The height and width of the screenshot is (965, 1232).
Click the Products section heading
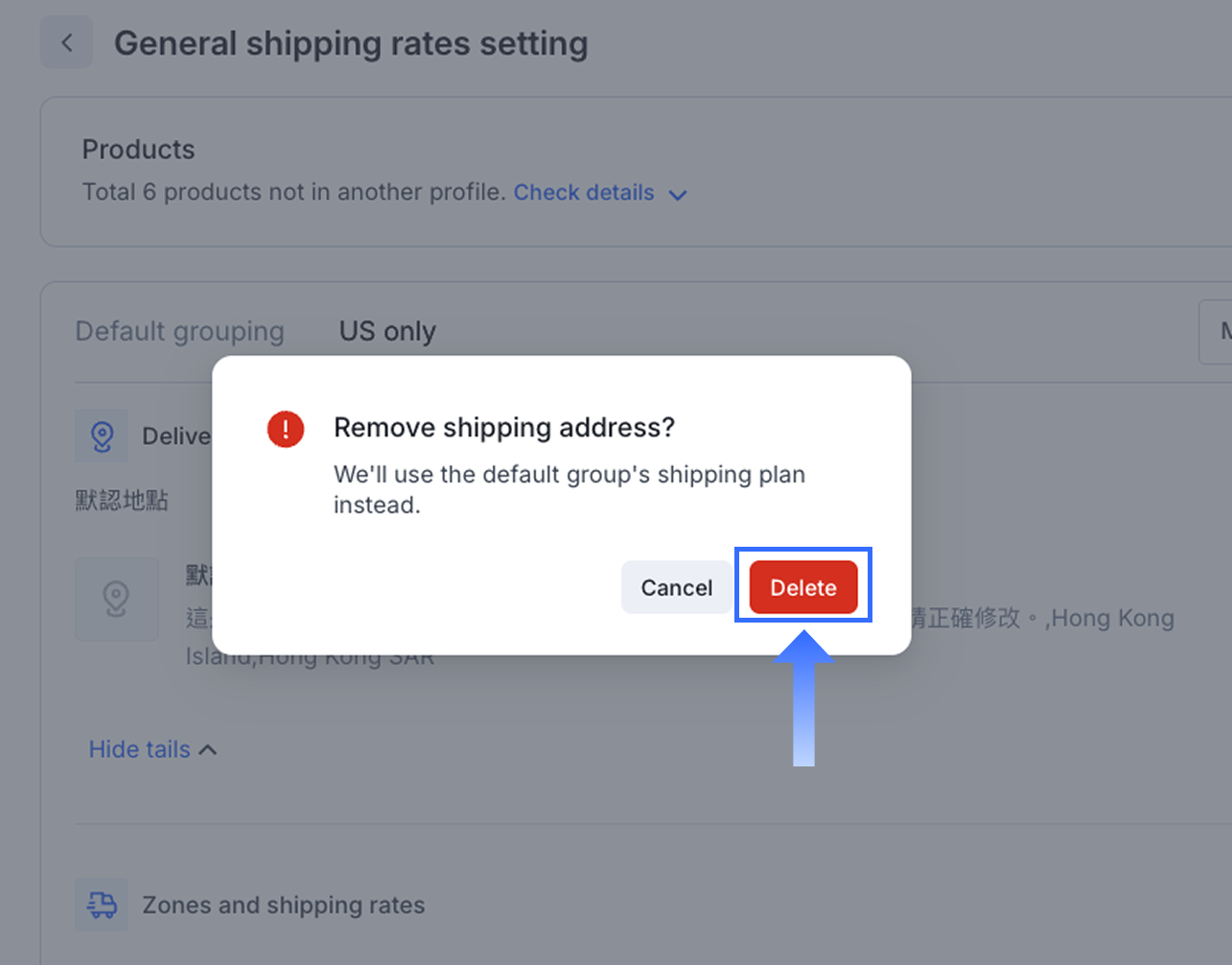138,150
